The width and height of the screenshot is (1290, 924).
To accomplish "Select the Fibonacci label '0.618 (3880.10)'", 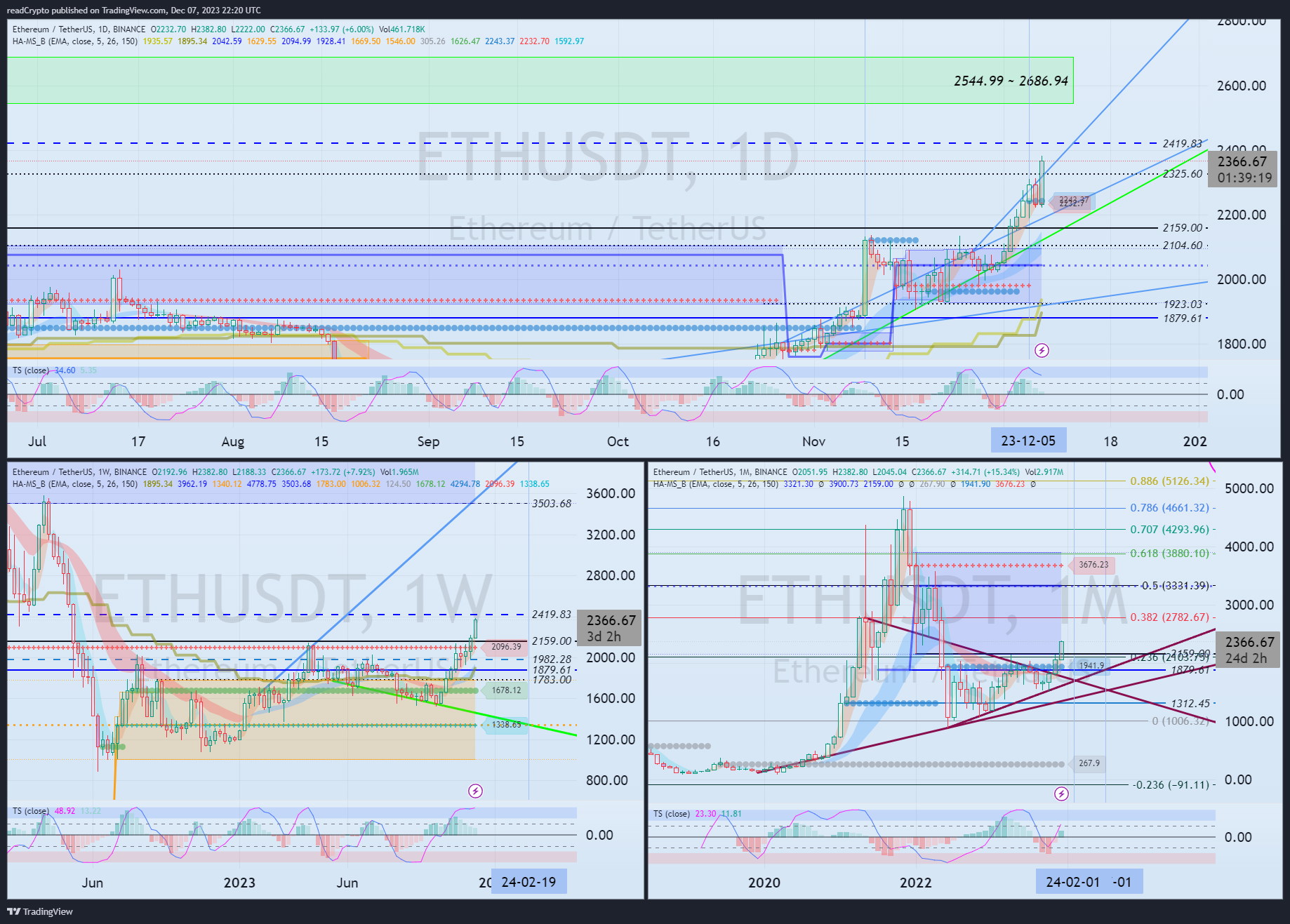I will point(1170,554).
